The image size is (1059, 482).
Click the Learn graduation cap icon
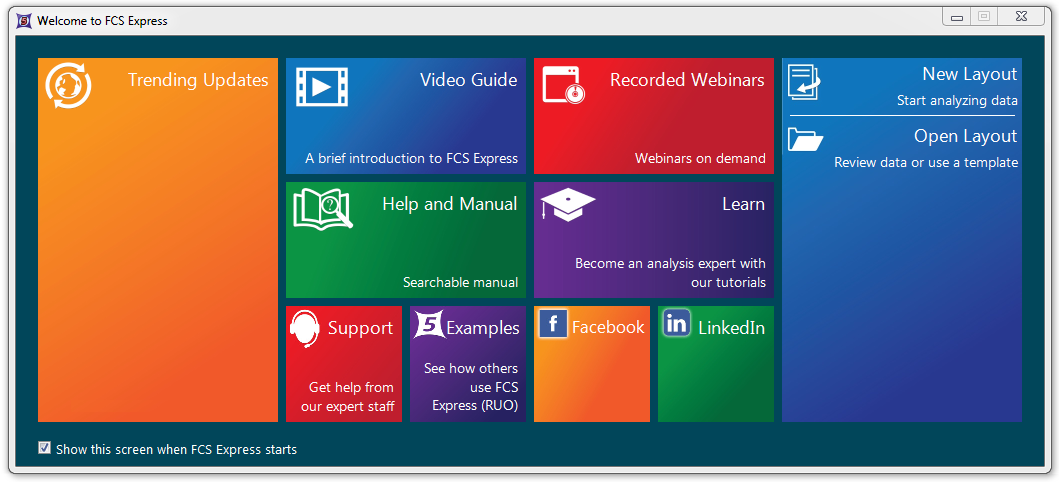567,205
